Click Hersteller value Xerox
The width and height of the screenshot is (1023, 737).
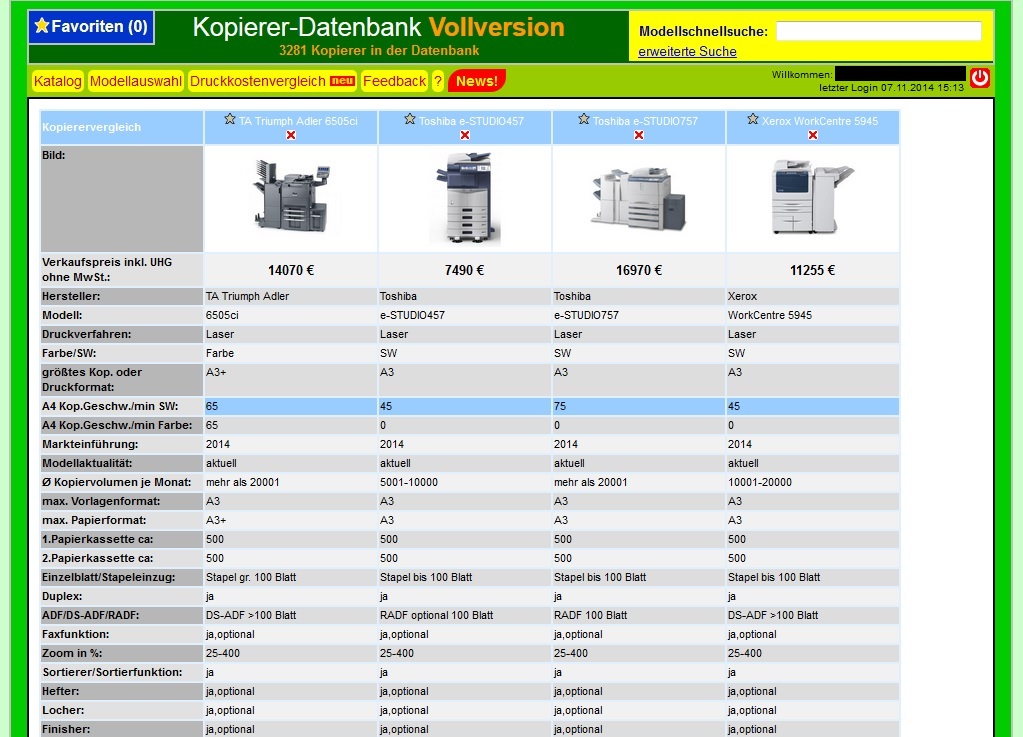pyautogui.click(x=742, y=296)
